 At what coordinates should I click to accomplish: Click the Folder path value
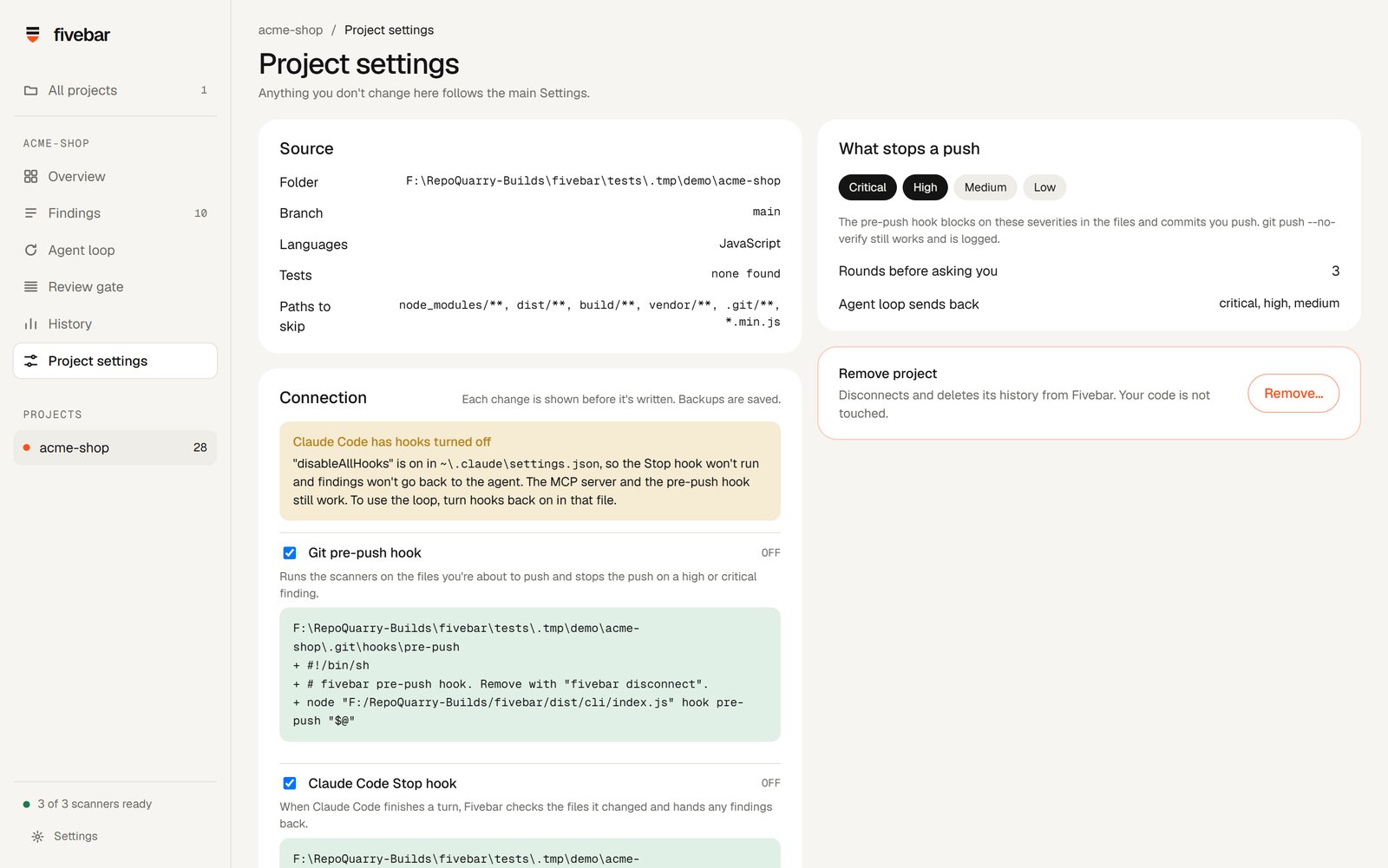[x=593, y=181]
